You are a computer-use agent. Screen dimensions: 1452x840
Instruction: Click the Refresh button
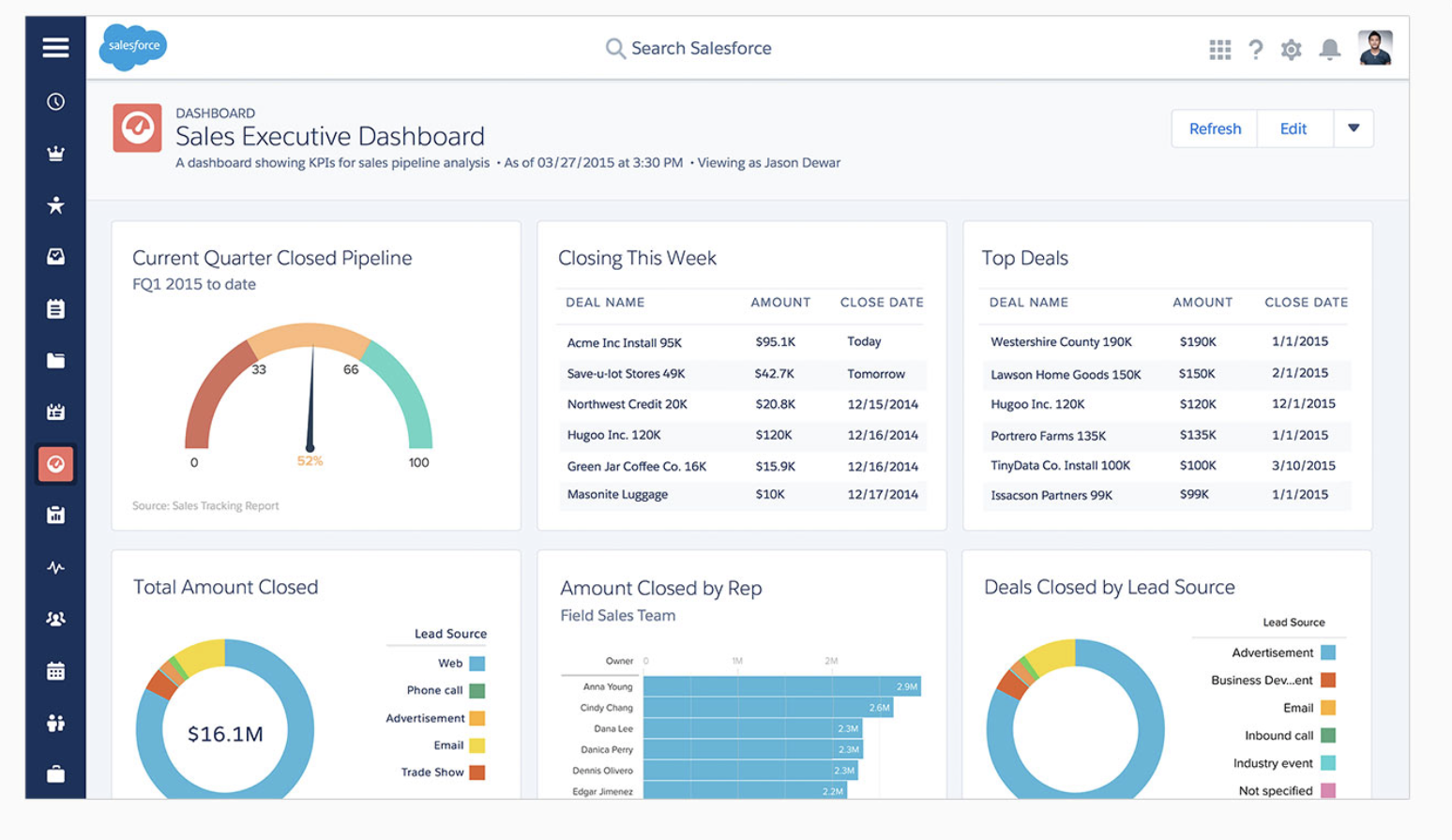coord(1214,128)
